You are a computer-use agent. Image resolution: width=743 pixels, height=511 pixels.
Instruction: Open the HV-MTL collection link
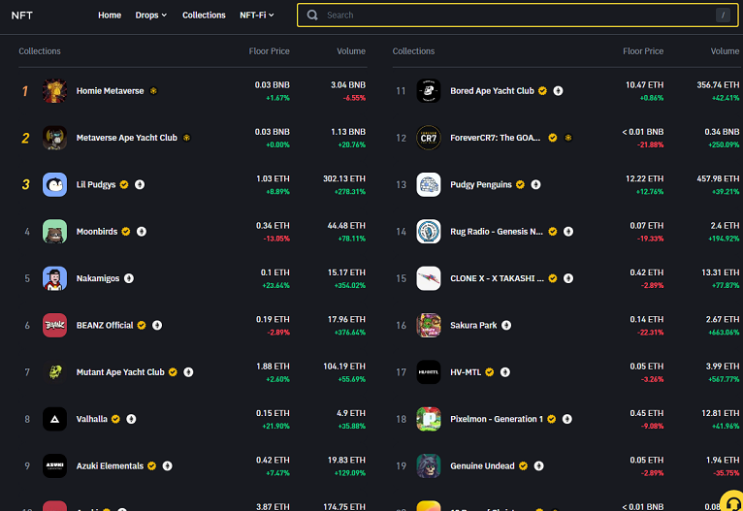click(465, 372)
